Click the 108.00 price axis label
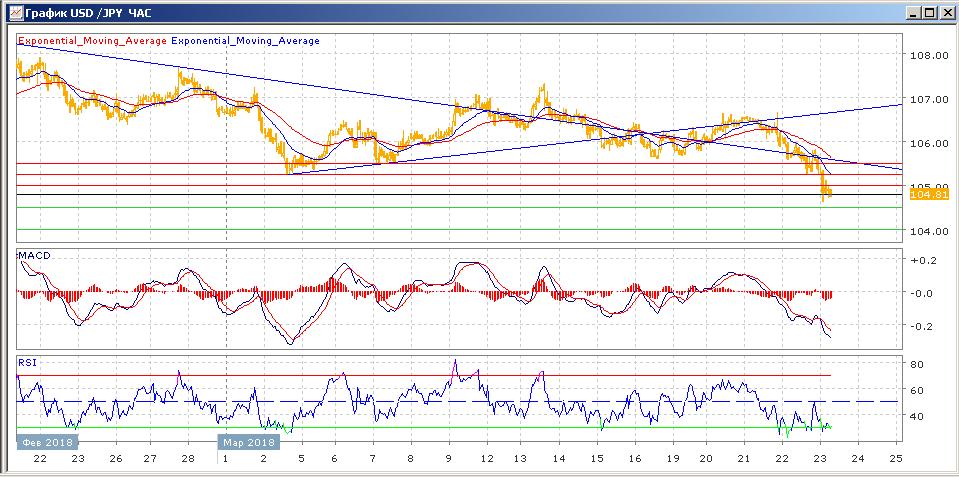This screenshot has width=959, height=477. pyautogui.click(x=927, y=56)
